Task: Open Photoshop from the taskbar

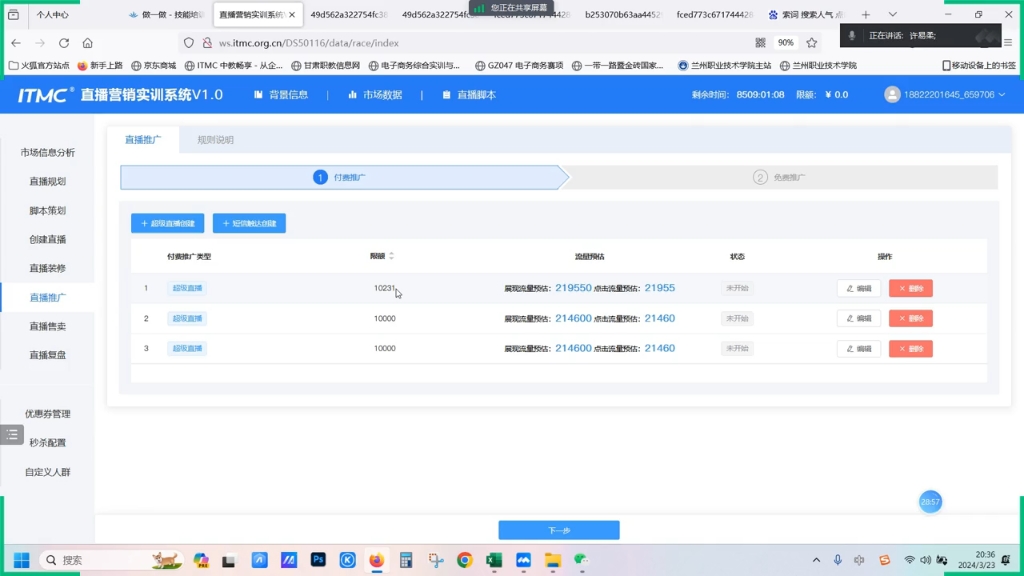Action: click(318, 560)
